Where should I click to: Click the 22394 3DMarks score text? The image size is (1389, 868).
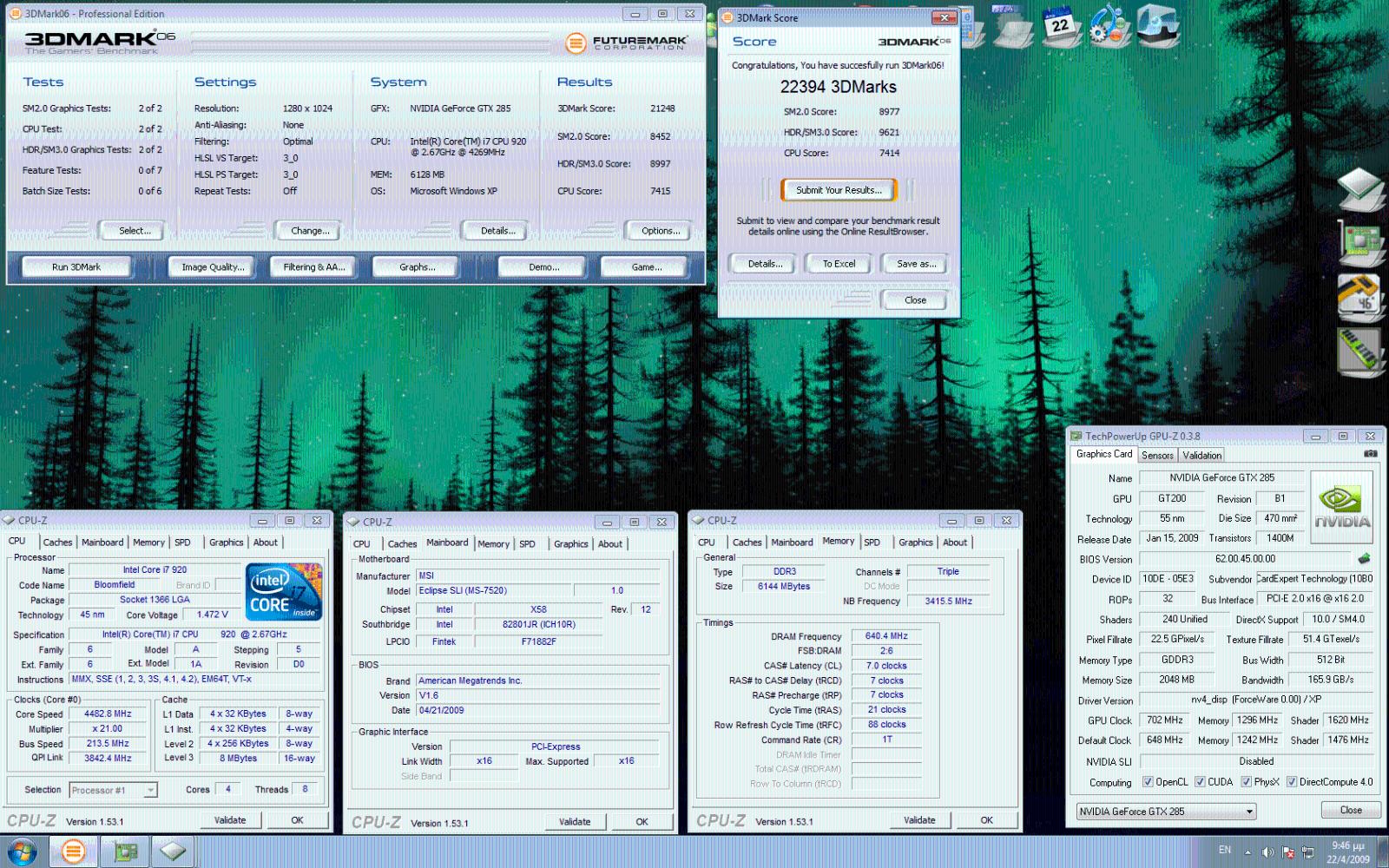[838, 87]
